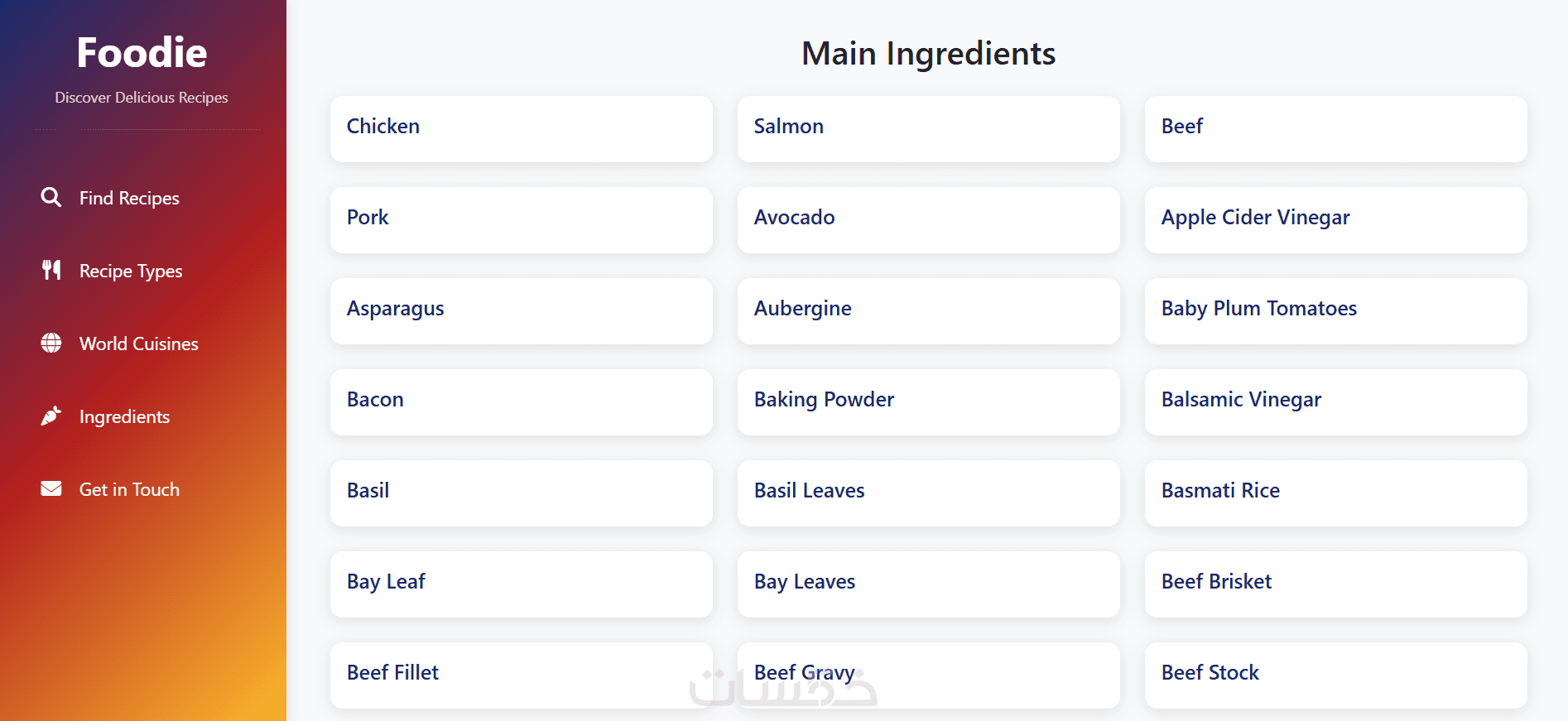Open the Avocado ingredient card
This screenshot has width=1568, height=721.
point(928,219)
